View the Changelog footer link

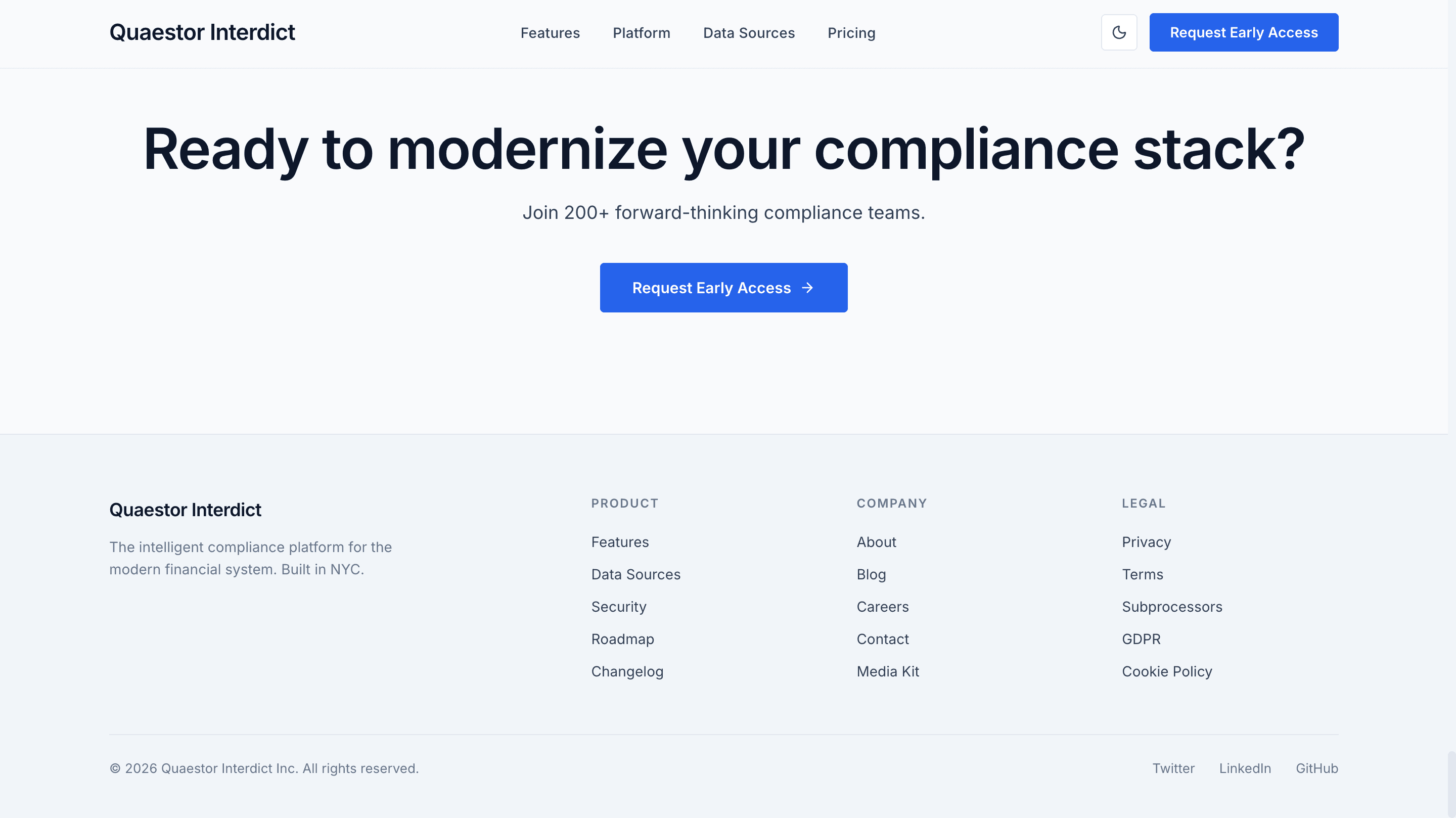(627, 671)
